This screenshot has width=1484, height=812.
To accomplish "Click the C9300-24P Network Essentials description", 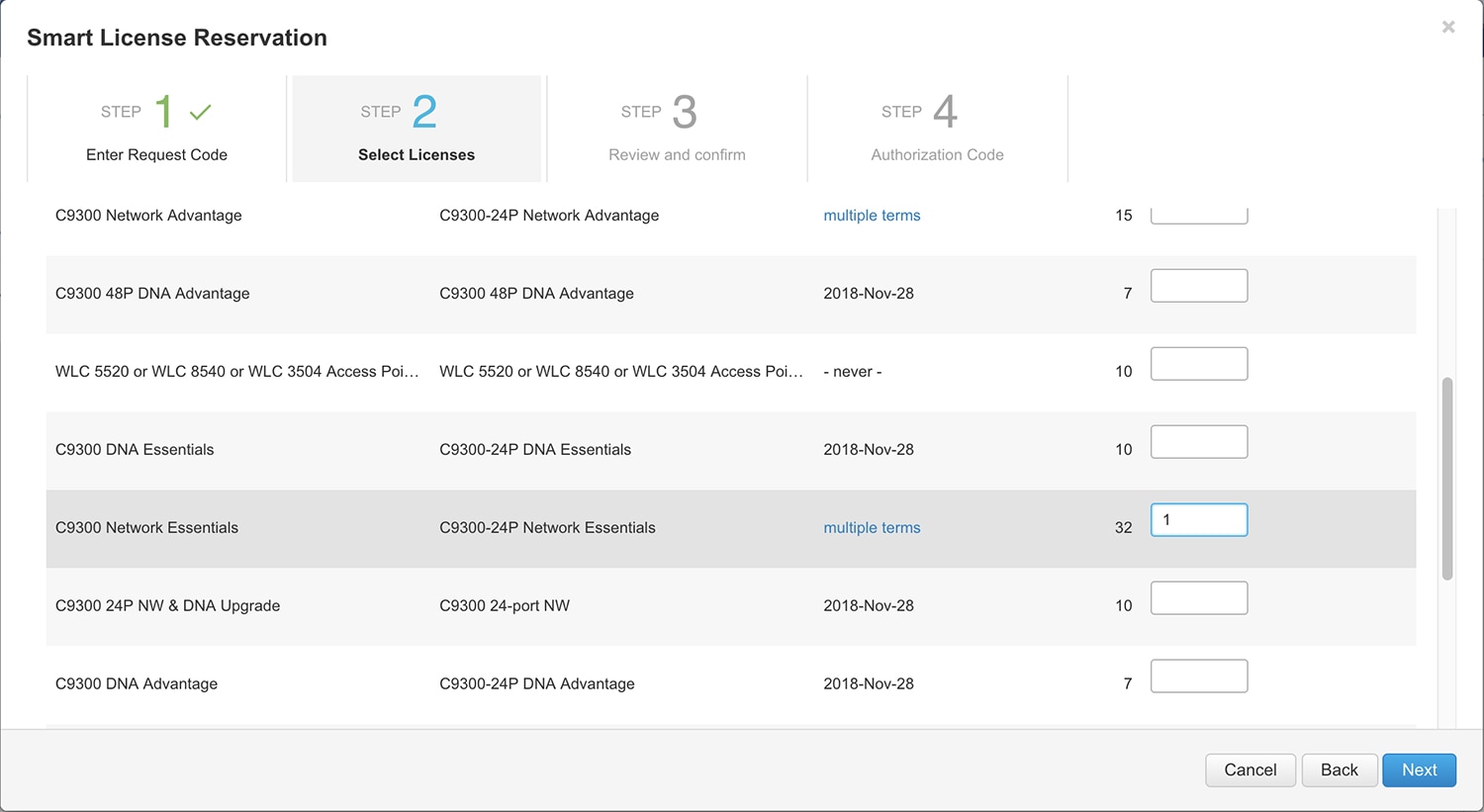I will coord(547,528).
